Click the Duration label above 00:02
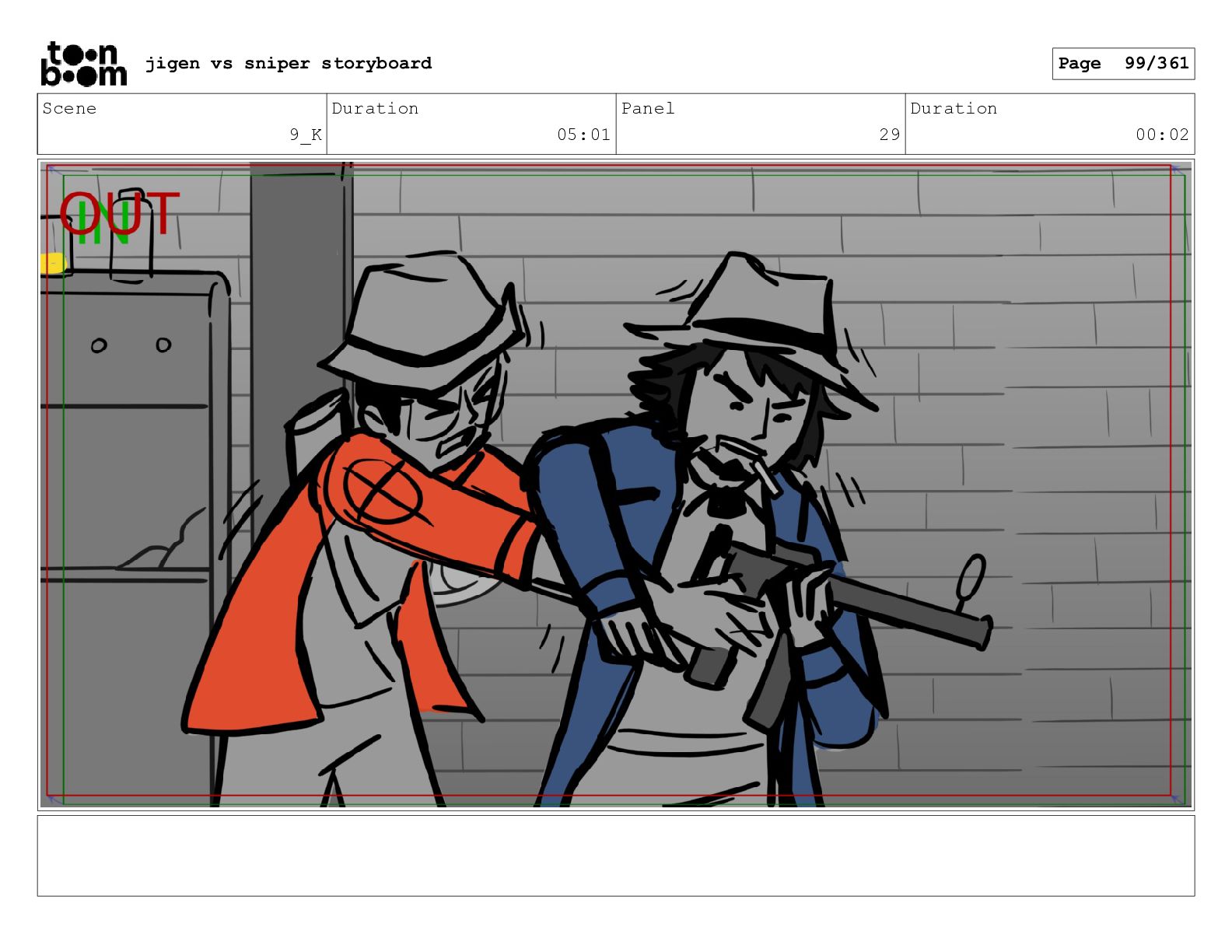 (954, 108)
